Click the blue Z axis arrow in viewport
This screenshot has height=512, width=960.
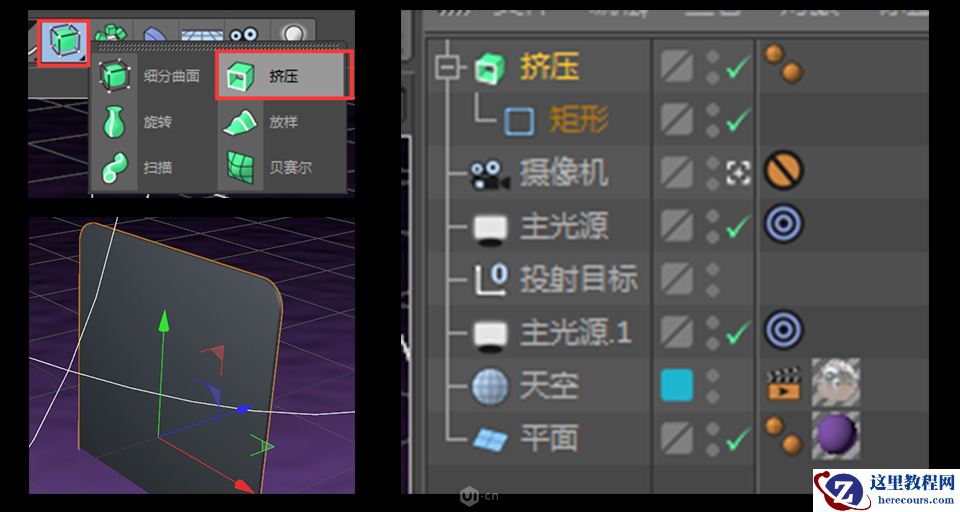242,408
